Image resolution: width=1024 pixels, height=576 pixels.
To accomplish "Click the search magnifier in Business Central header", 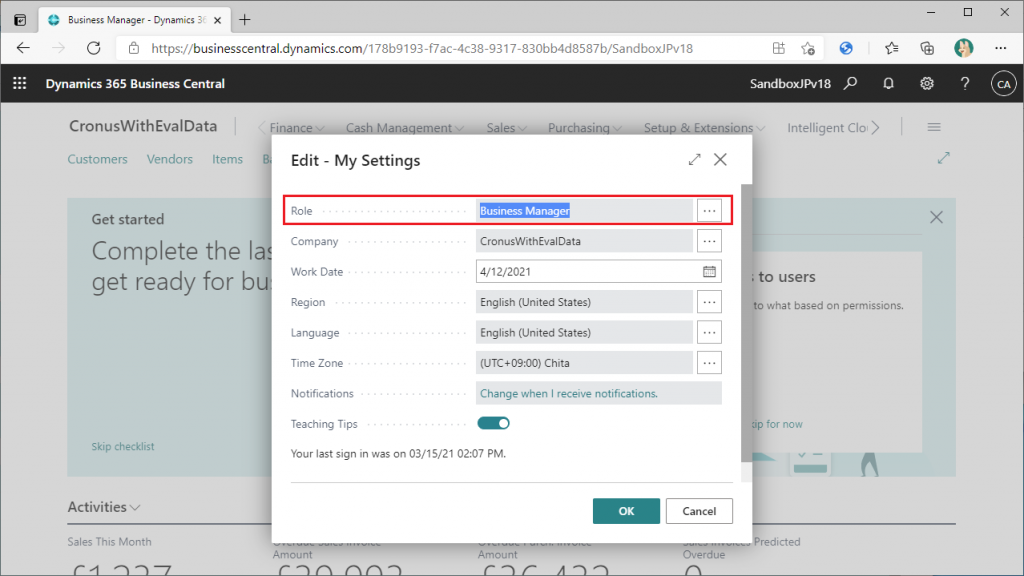I will point(850,84).
